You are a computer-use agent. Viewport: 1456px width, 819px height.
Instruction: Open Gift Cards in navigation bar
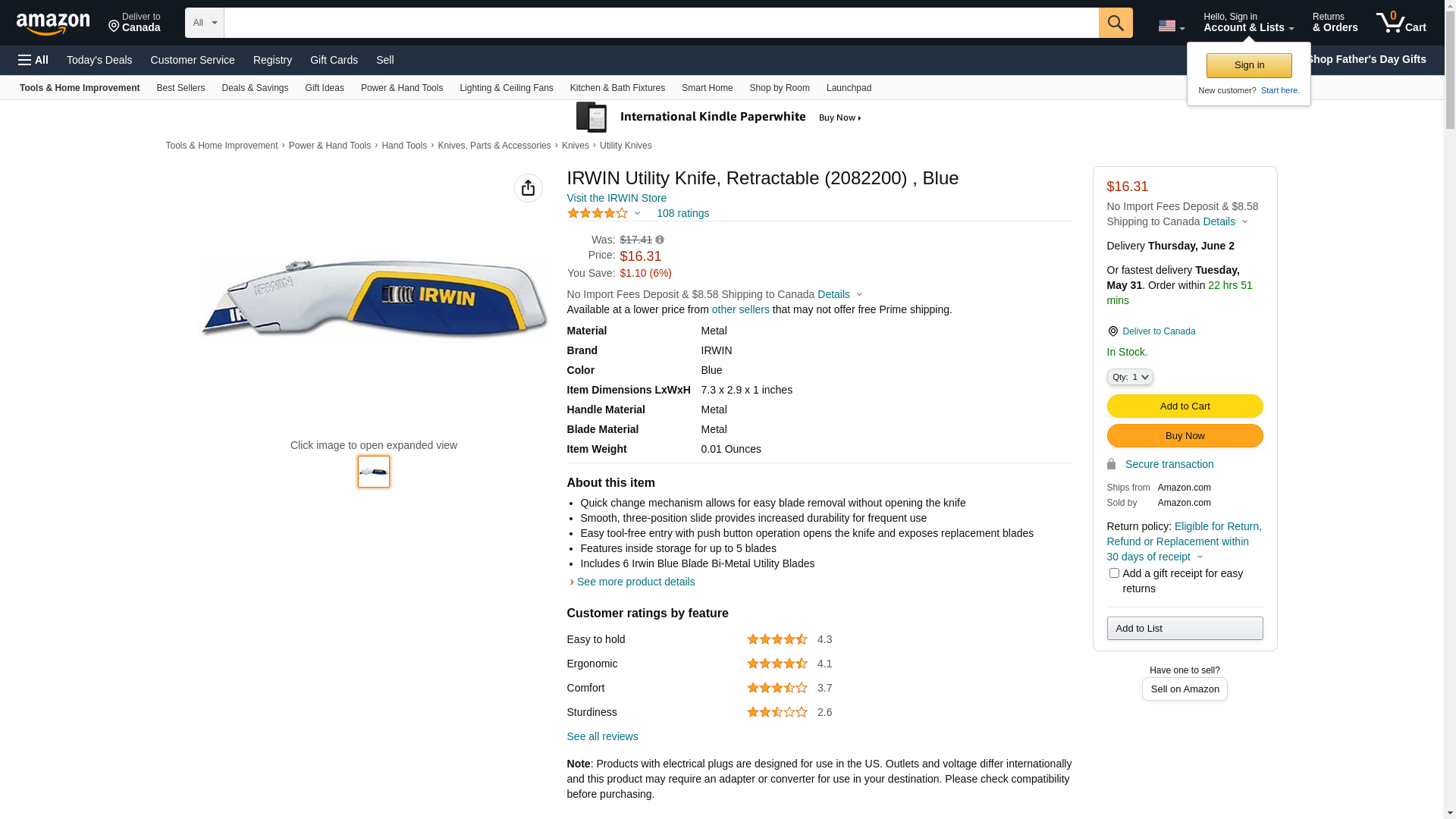(x=334, y=60)
